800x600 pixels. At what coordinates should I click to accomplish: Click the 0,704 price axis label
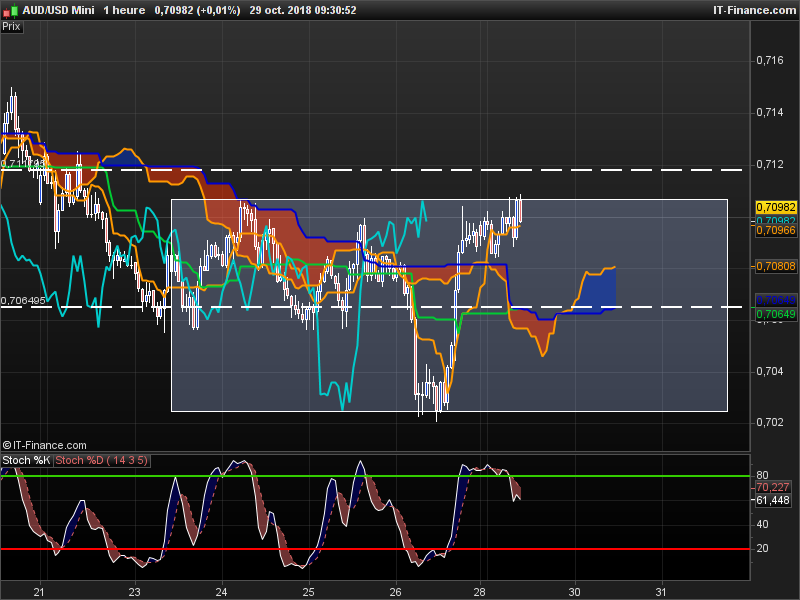pos(769,371)
